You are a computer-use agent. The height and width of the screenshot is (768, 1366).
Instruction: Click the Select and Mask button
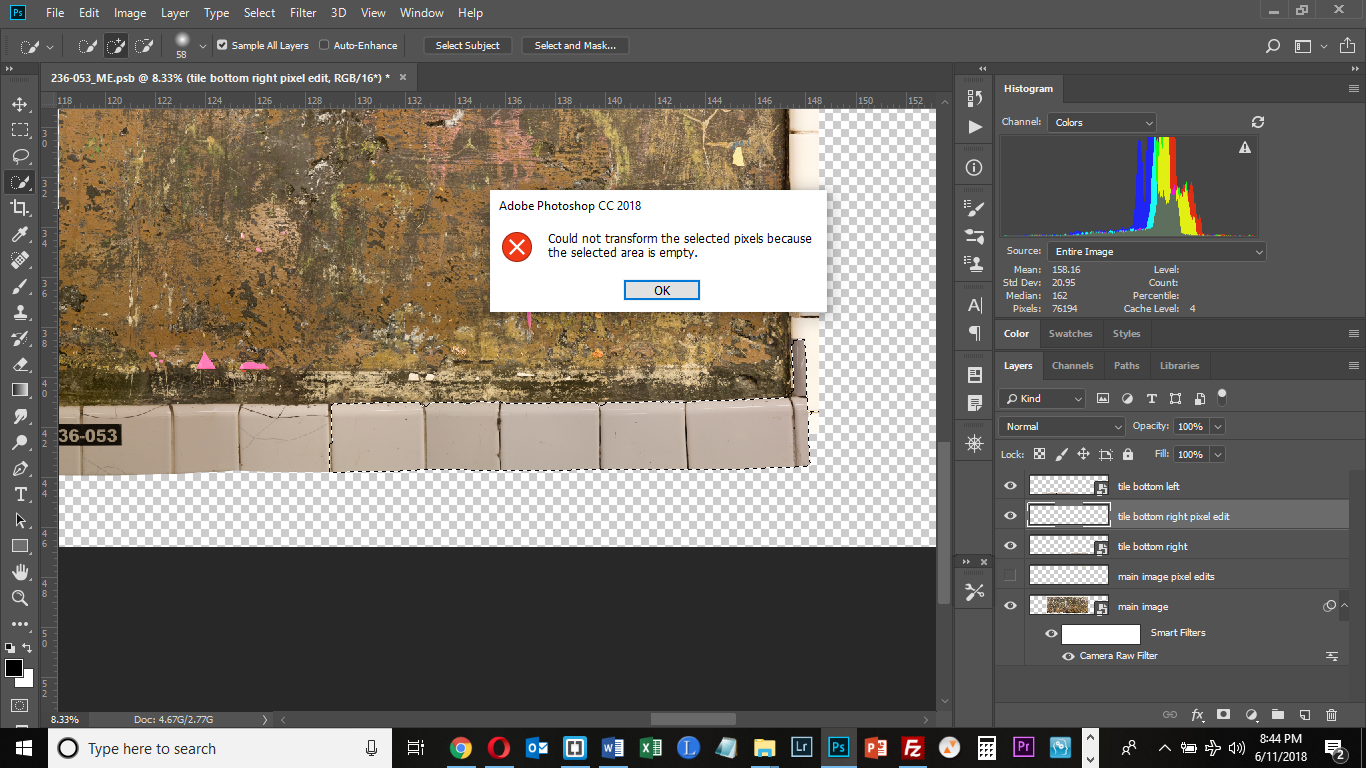575,45
